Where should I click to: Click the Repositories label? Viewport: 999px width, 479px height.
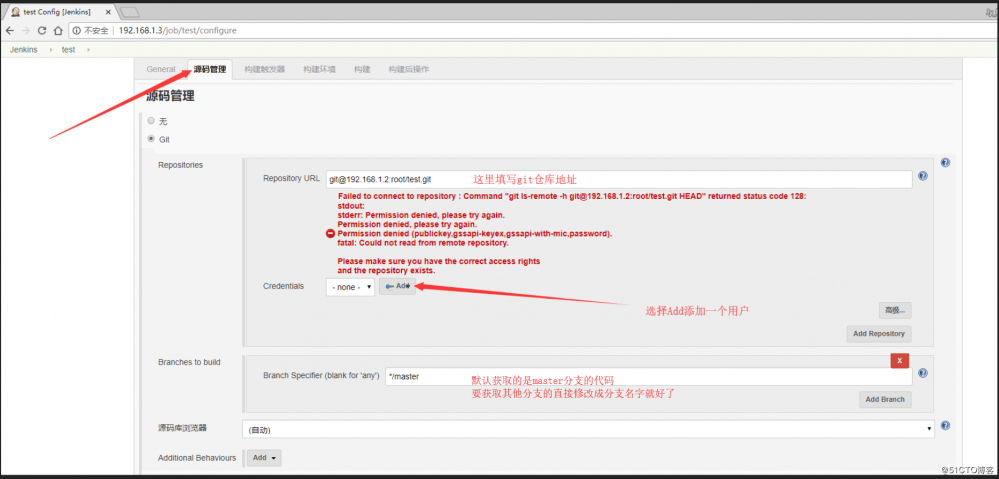(x=180, y=165)
